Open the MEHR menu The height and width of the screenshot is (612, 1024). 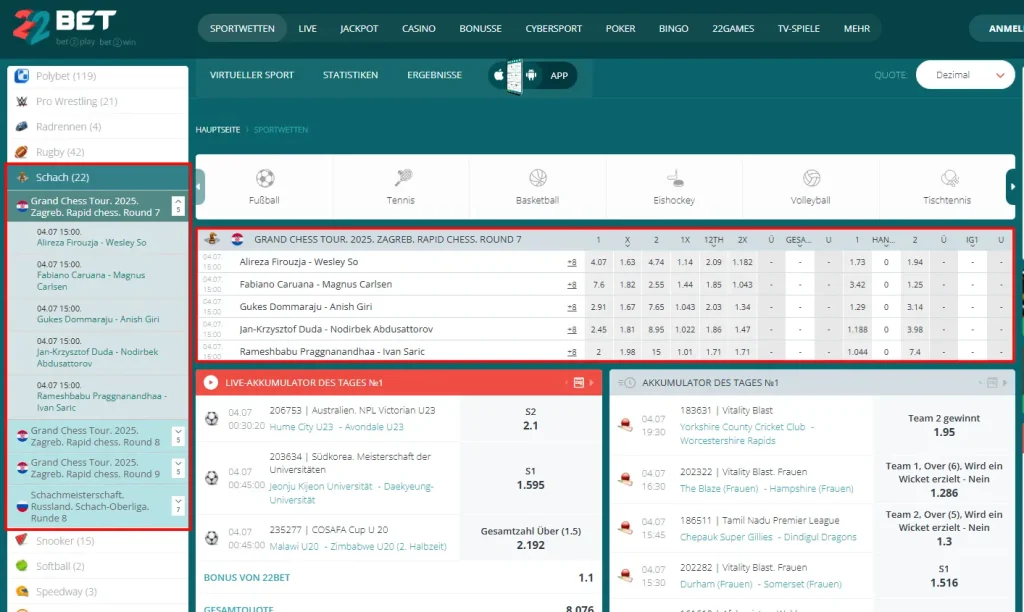[857, 29]
